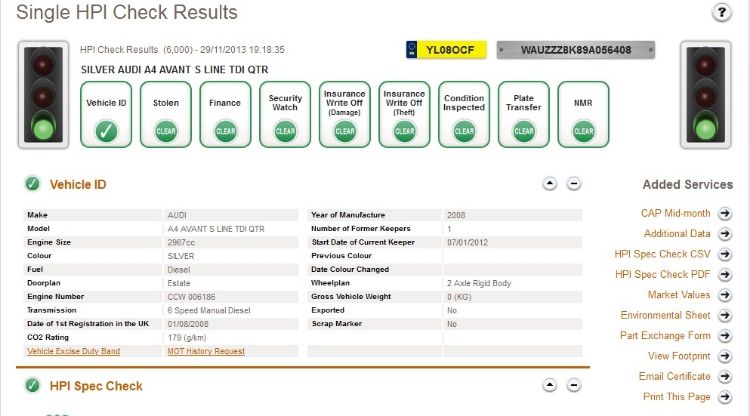This screenshot has width=750, height=416.
Task: Open the Part Exchange Form link
Action: tap(665, 336)
